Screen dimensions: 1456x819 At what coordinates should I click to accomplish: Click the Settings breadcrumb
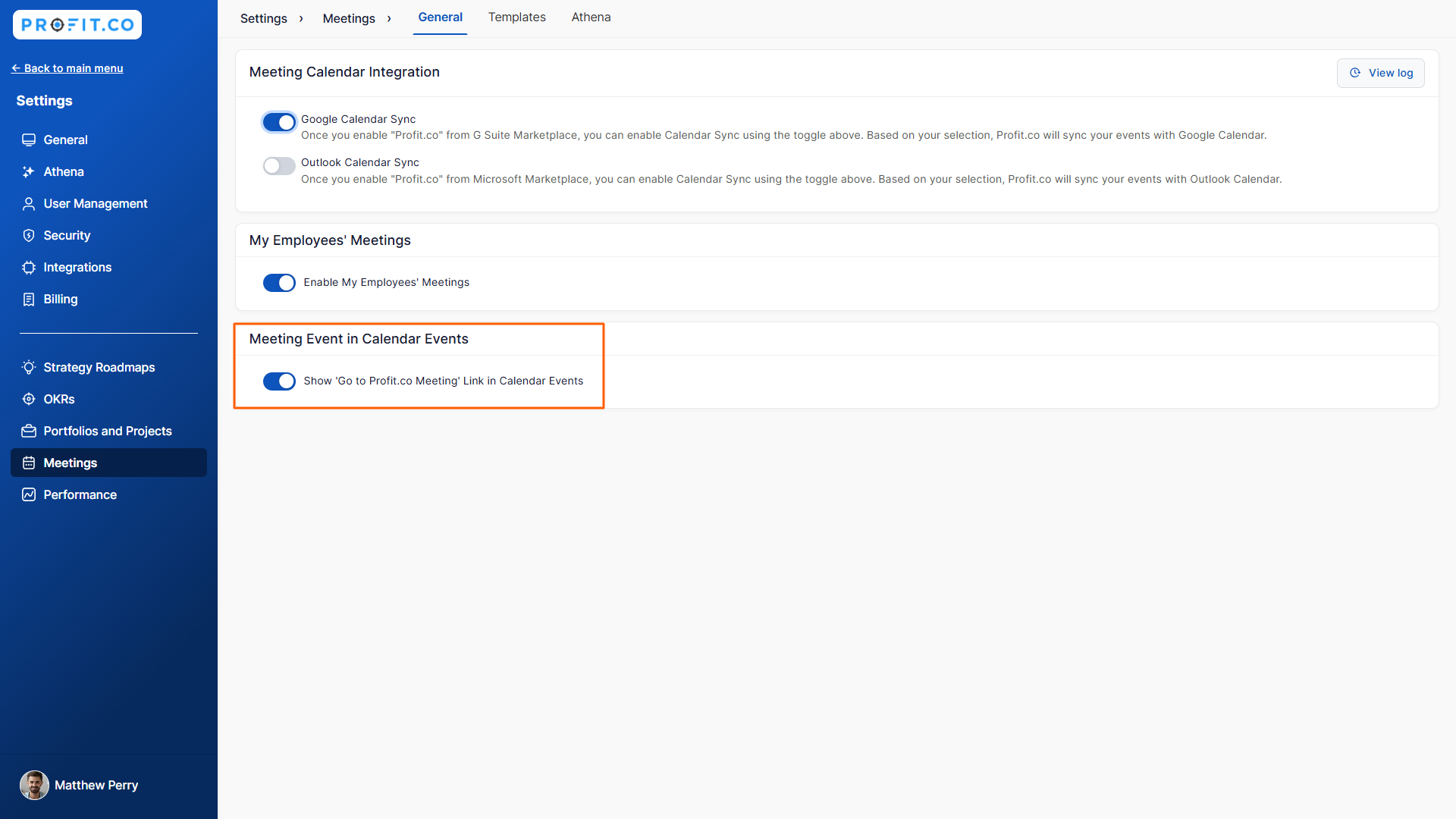click(263, 18)
